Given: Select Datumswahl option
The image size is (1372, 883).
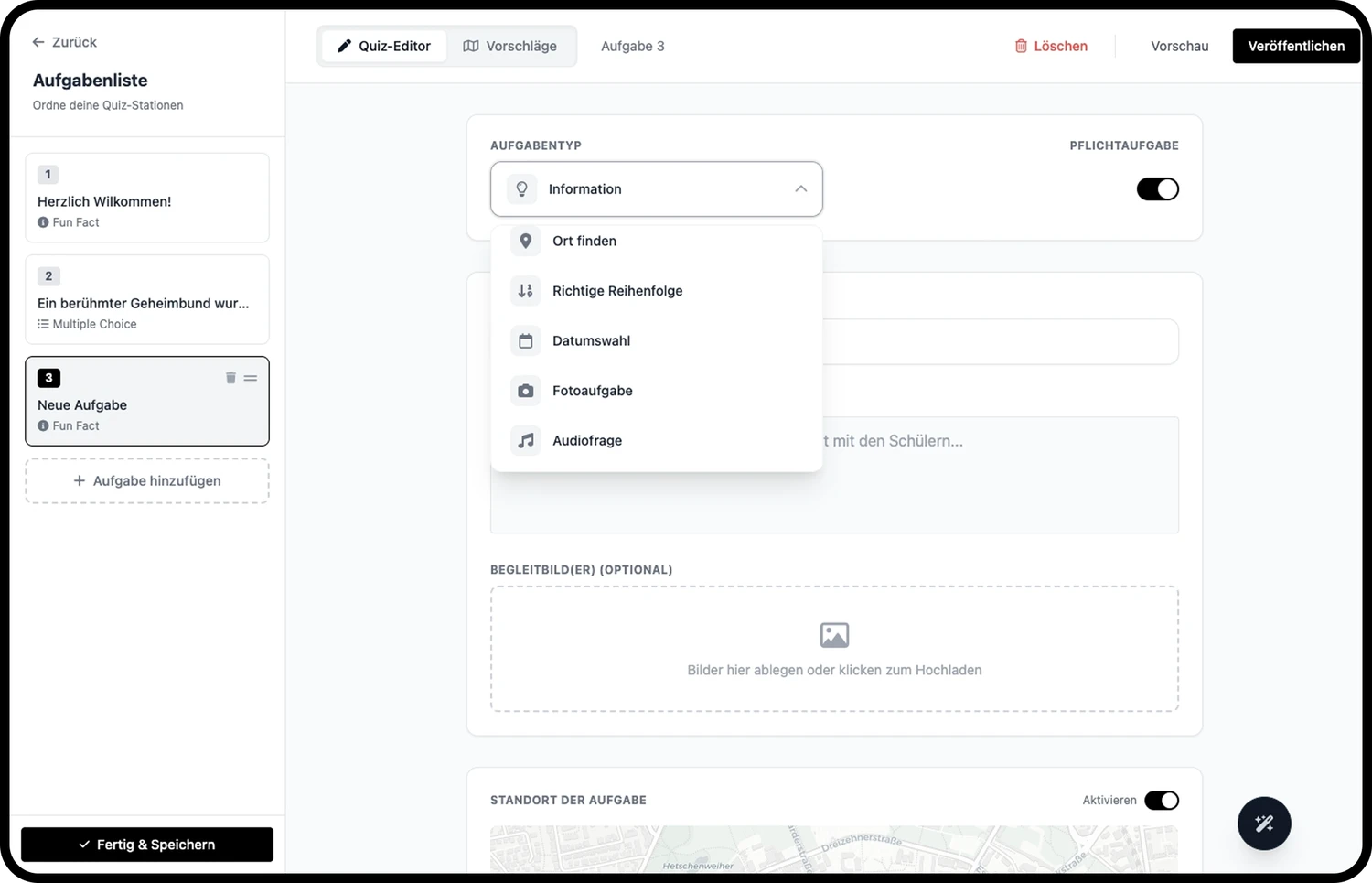Looking at the screenshot, I should pyautogui.click(x=657, y=340).
